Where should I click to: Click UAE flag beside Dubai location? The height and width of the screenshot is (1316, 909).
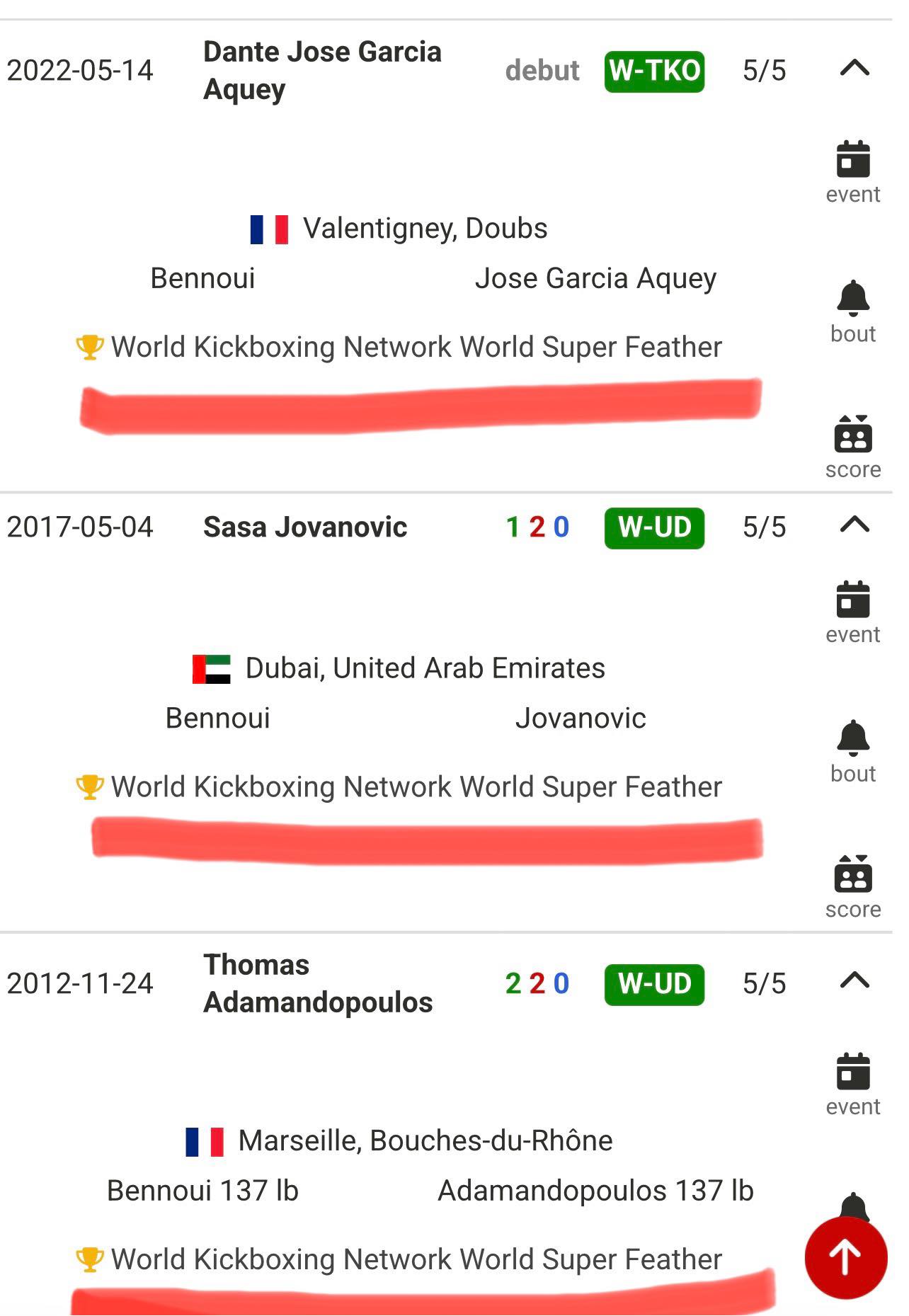[x=212, y=669]
